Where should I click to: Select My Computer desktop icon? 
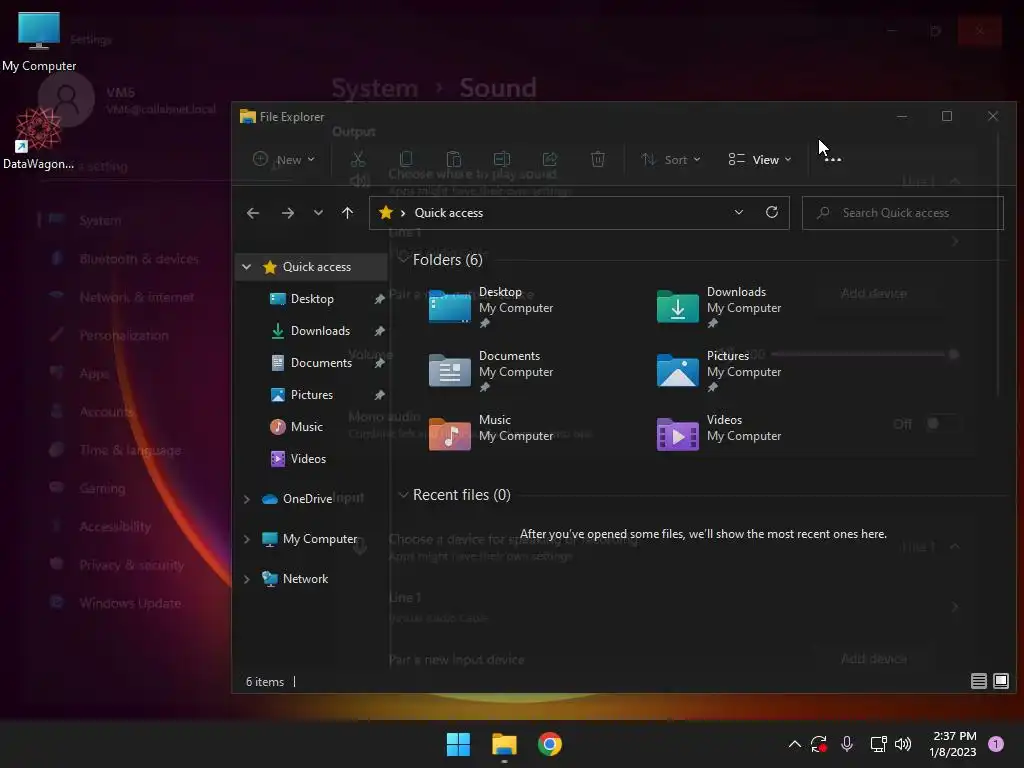point(39,41)
